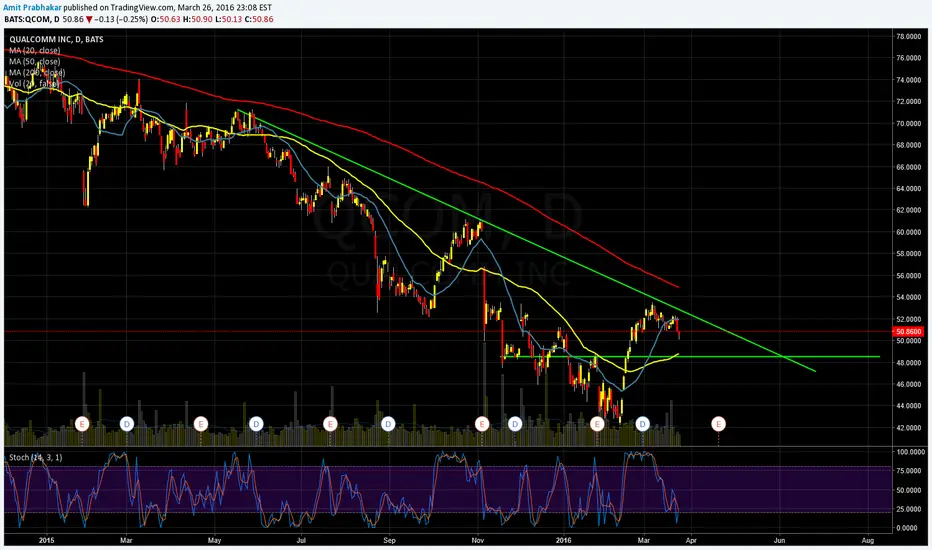Viewport: 932px width, 550px height.
Task: Select the MA (200, close) indicator label
Action: (x=37, y=73)
